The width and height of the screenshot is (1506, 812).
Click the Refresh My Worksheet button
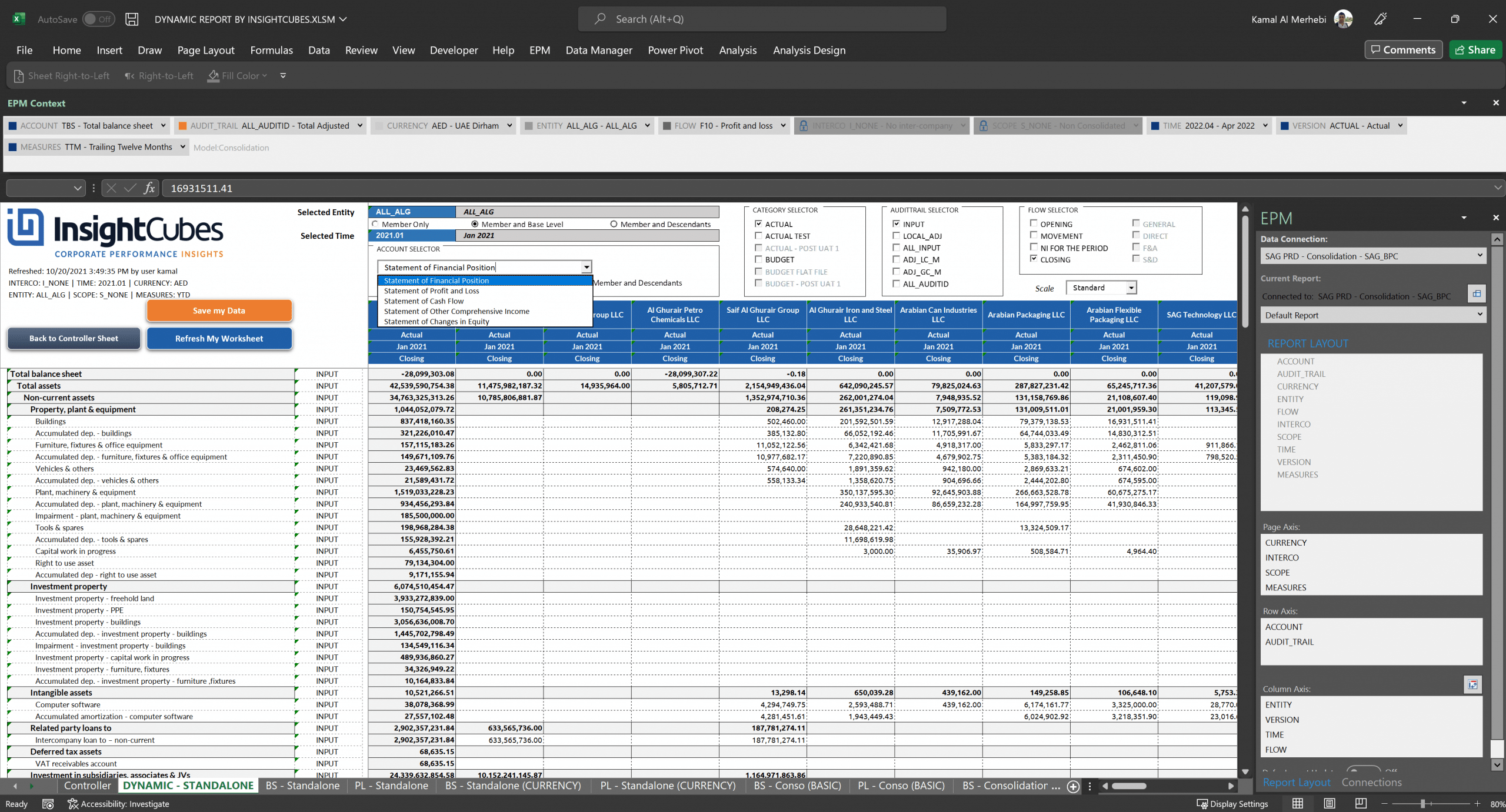click(x=219, y=338)
